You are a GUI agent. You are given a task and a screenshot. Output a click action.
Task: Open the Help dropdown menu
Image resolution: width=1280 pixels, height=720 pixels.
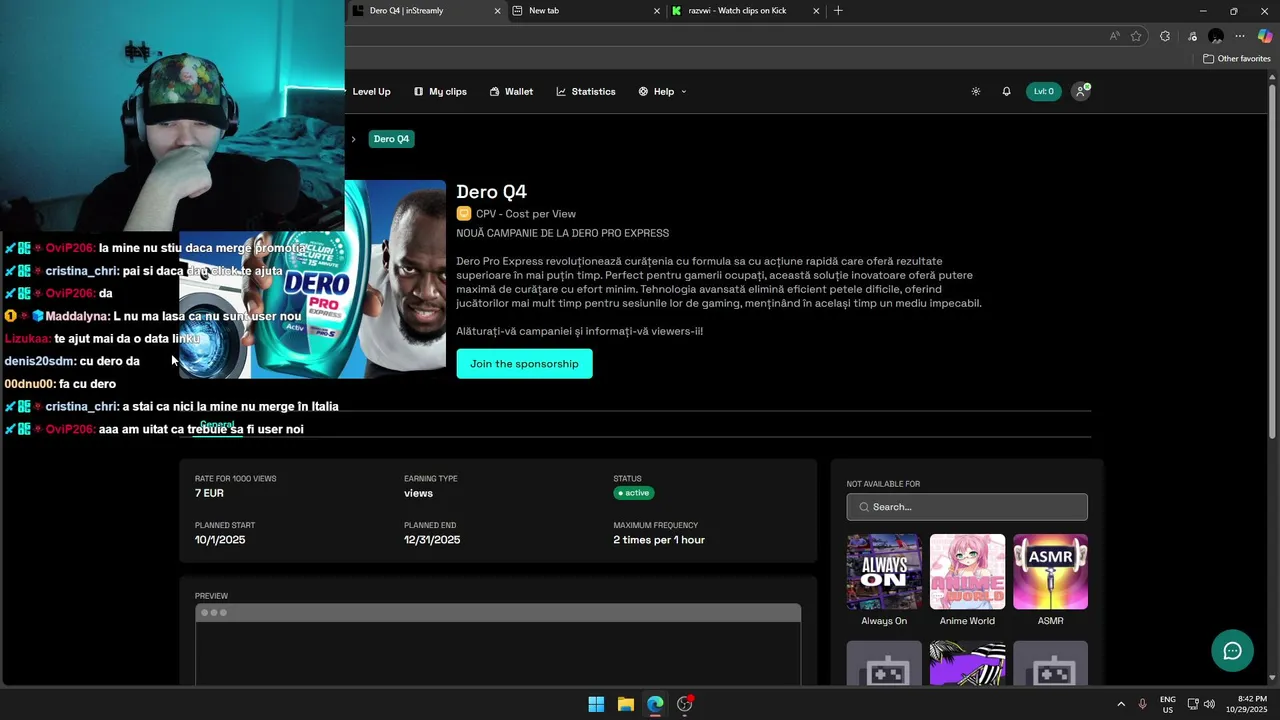click(663, 91)
